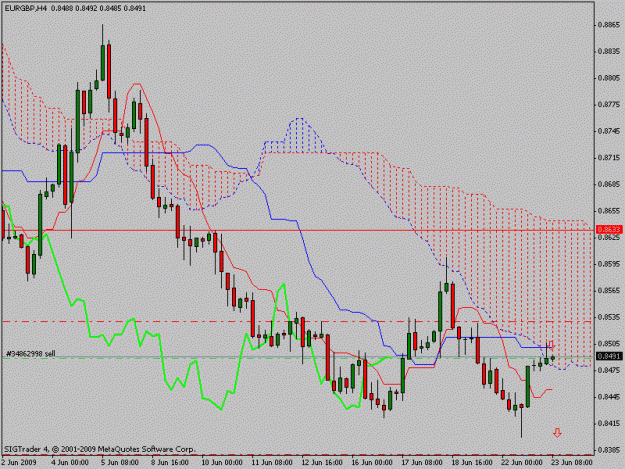Click the 5 Jun 08:00 time label
625x469 pixels.
[120, 463]
